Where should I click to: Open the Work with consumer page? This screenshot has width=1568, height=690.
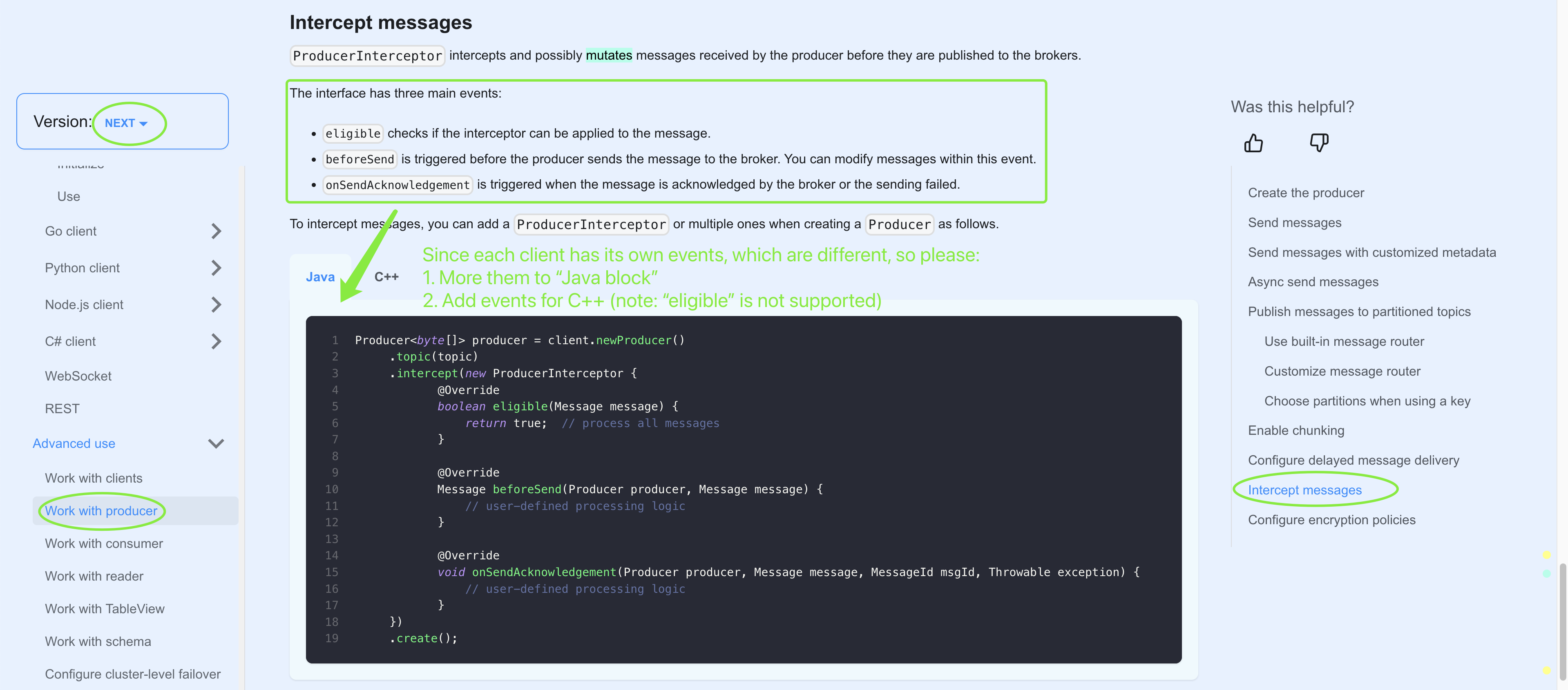(104, 543)
